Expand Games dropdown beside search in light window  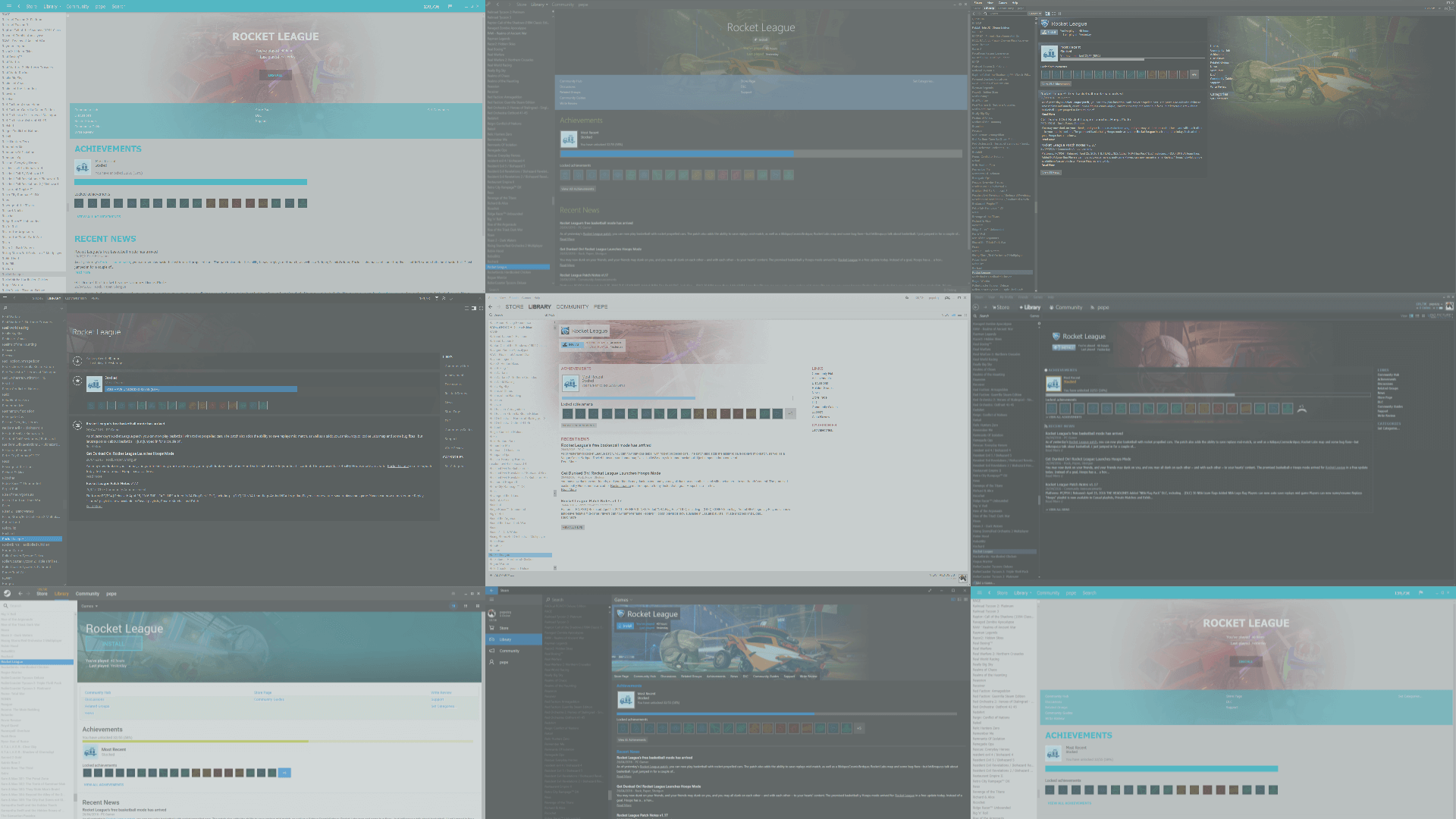(89, 606)
